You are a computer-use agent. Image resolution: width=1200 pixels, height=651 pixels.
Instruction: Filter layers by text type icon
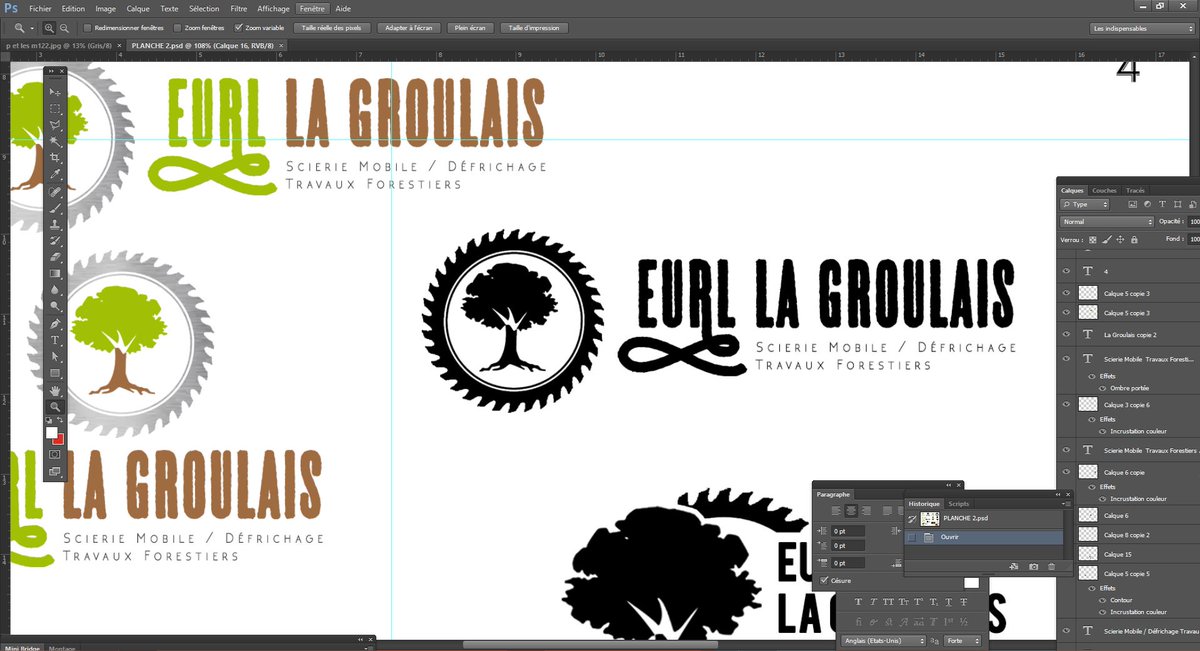[1160, 204]
